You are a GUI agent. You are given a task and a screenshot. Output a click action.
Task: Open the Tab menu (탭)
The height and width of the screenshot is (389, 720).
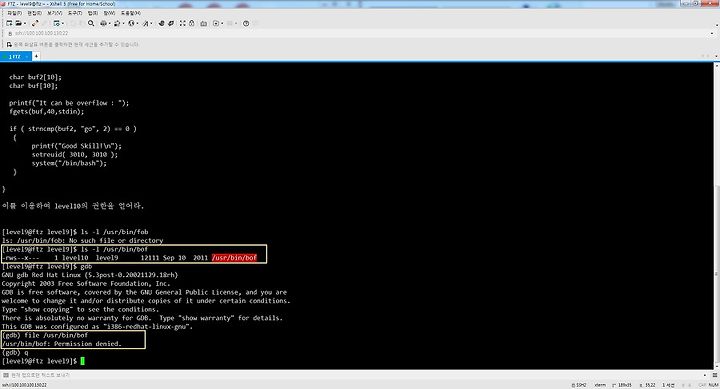[93, 13]
